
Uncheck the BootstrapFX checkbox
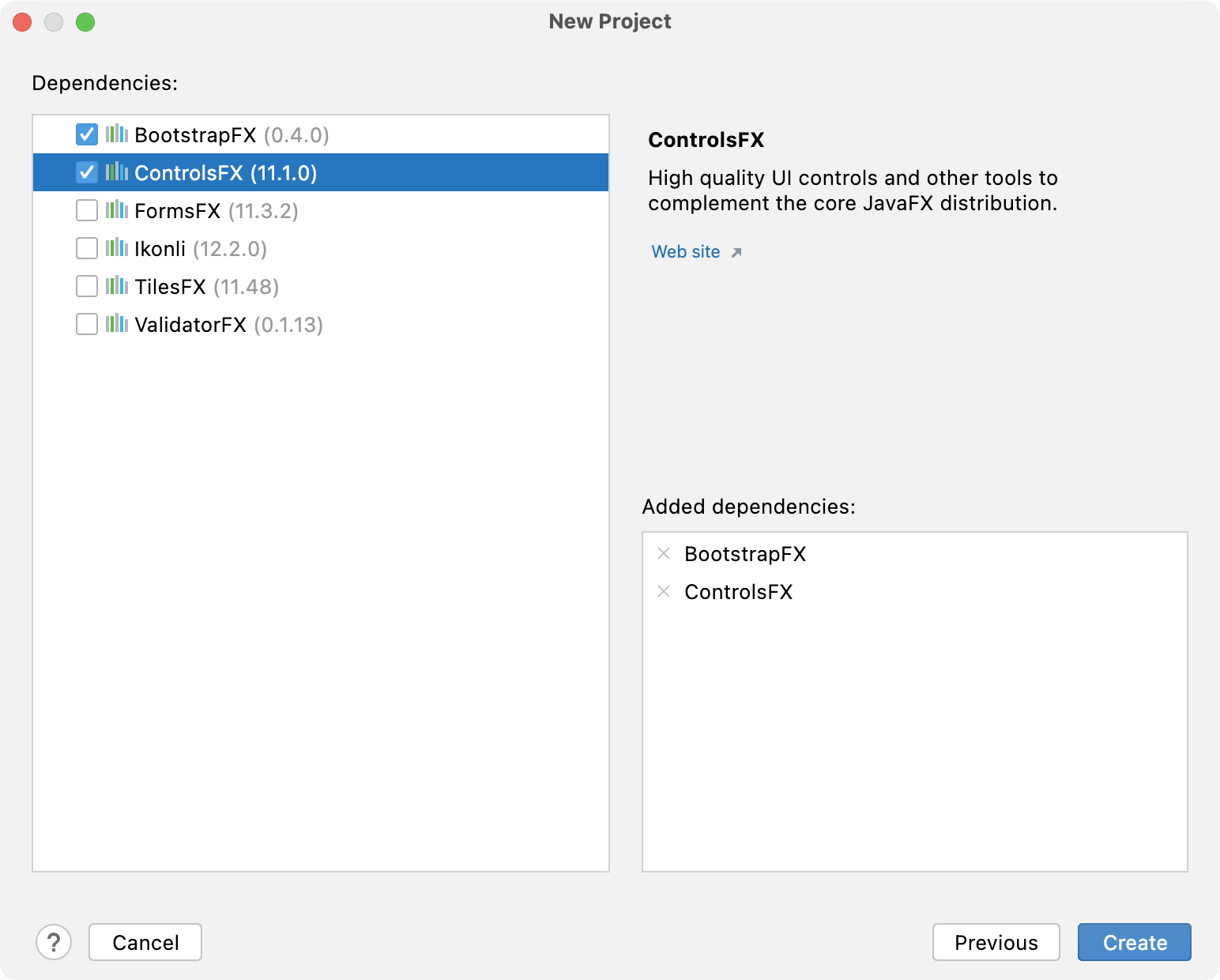pyautogui.click(x=87, y=134)
